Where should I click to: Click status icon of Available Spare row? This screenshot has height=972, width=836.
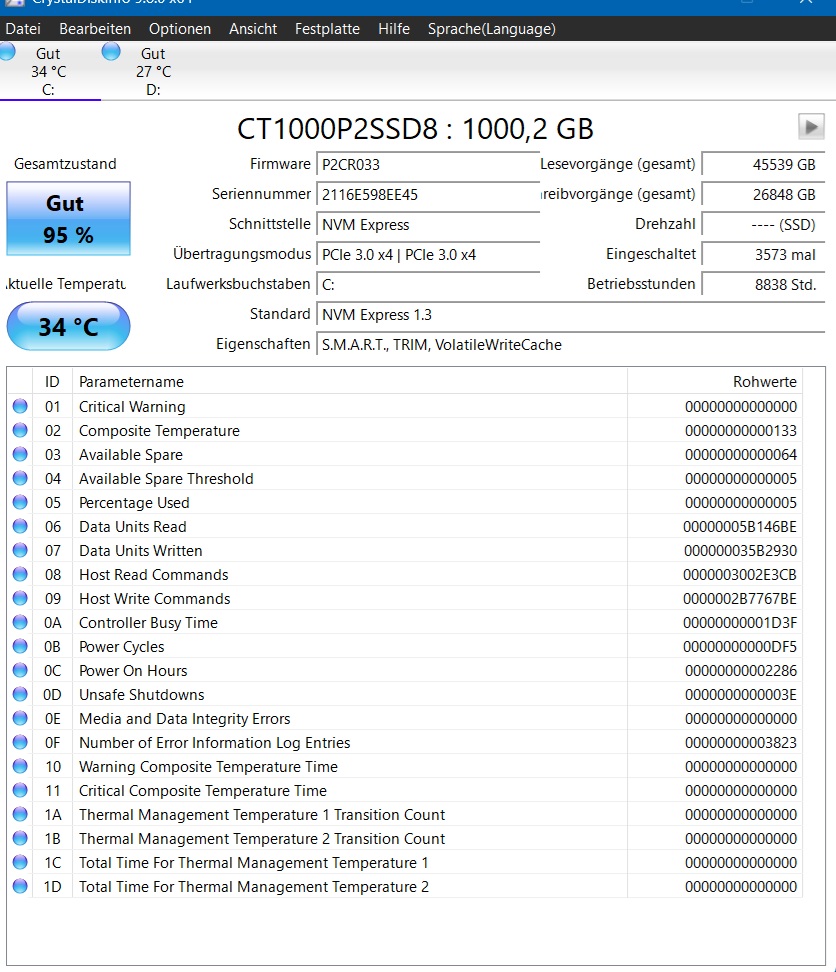point(20,454)
